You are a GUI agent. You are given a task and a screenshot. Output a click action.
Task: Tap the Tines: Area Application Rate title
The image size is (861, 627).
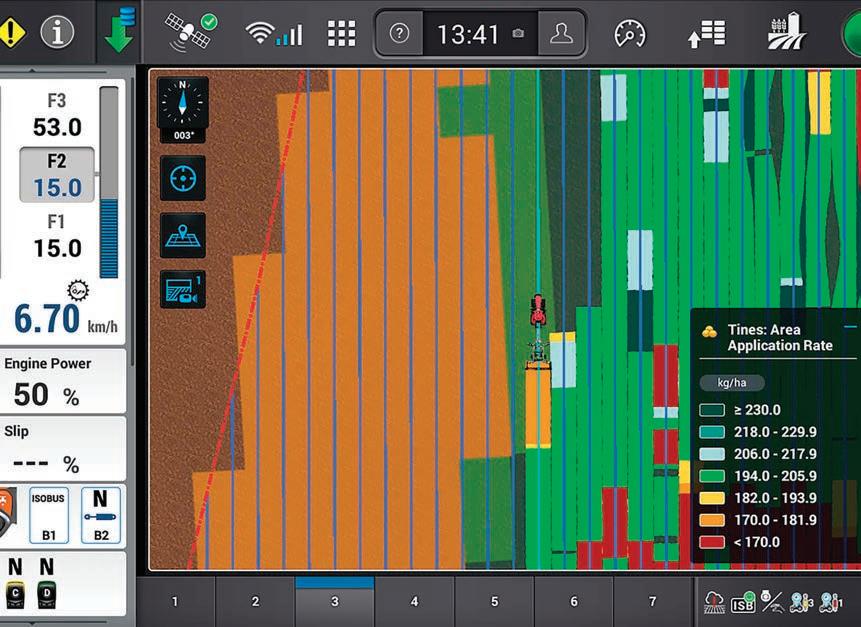780,337
